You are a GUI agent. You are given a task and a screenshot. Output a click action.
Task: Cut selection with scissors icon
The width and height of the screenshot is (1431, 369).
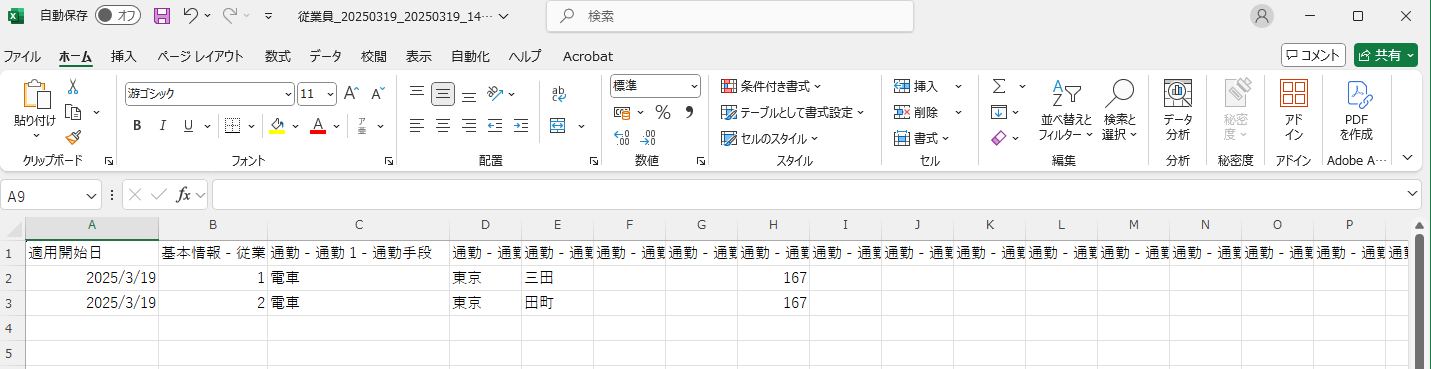point(73,87)
